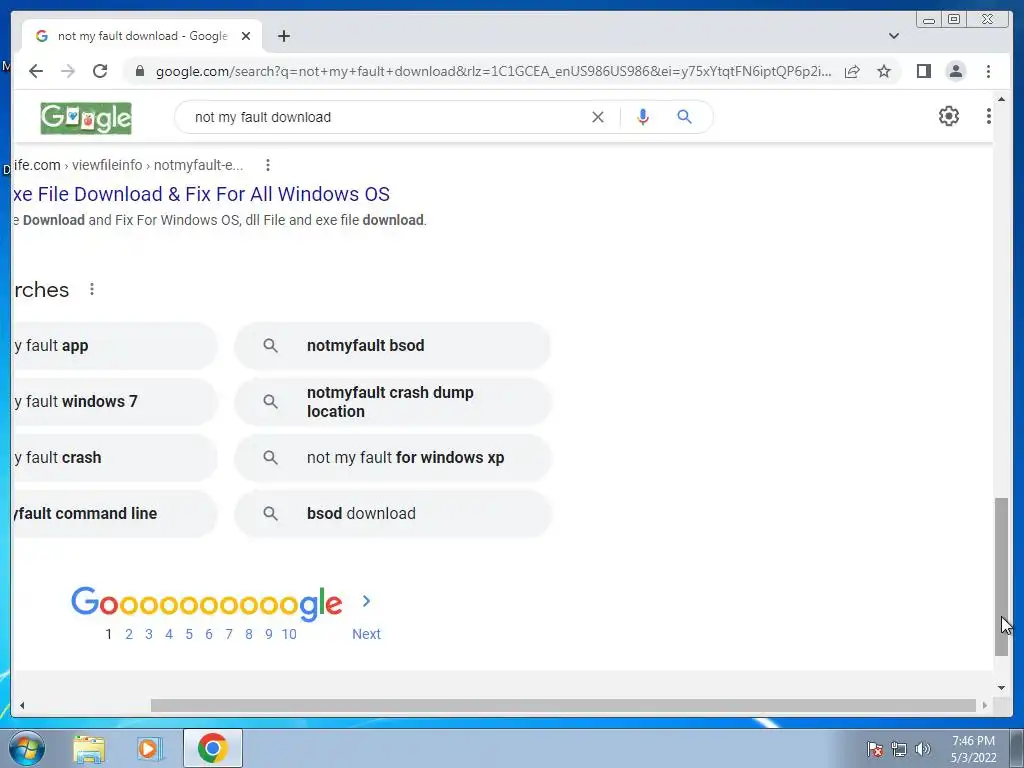Screen dimensions: 1024x768
Task: Open Google quick settings gear
Action: point(948,116)
